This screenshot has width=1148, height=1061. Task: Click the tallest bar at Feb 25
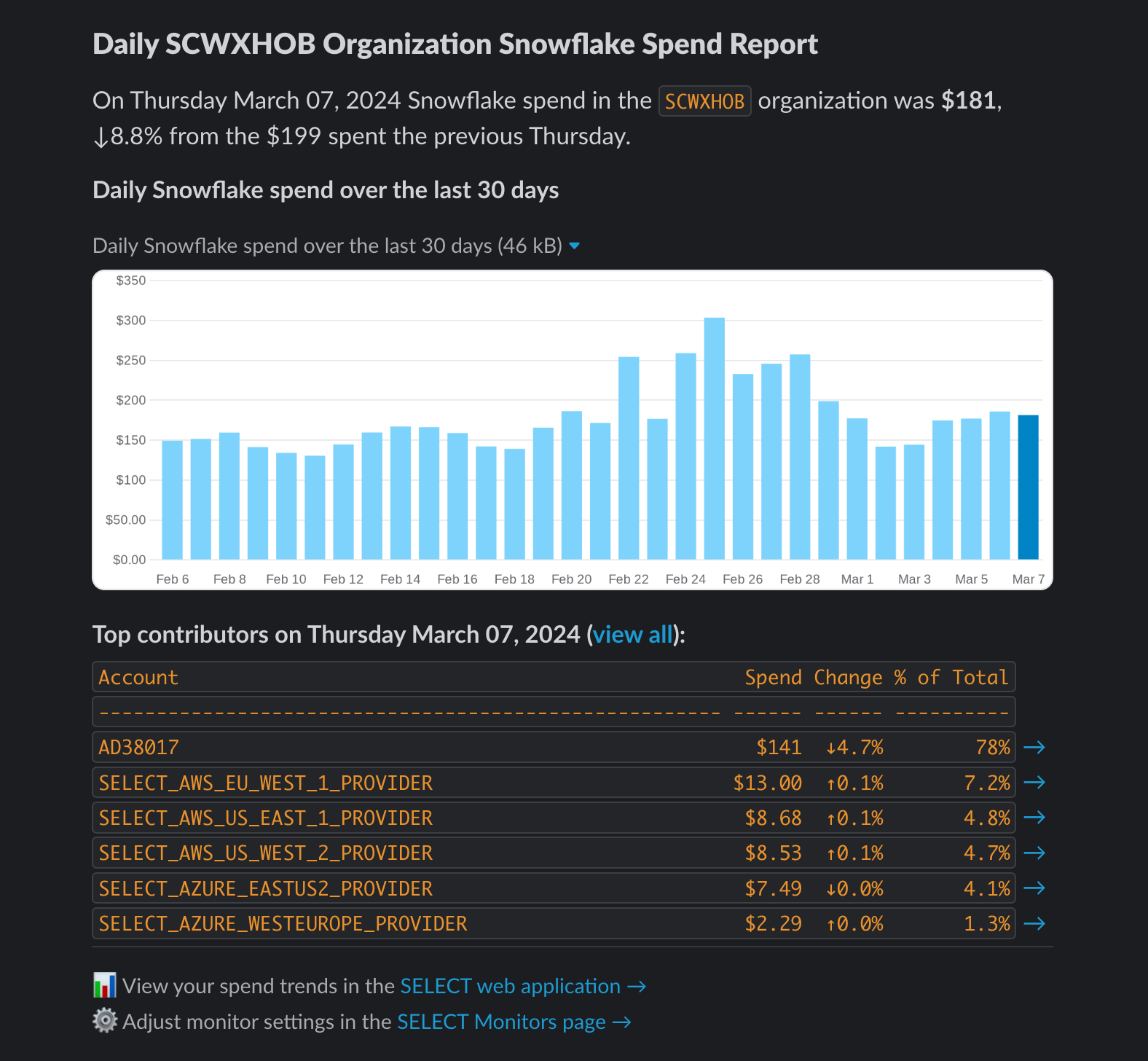pos(715,439)
